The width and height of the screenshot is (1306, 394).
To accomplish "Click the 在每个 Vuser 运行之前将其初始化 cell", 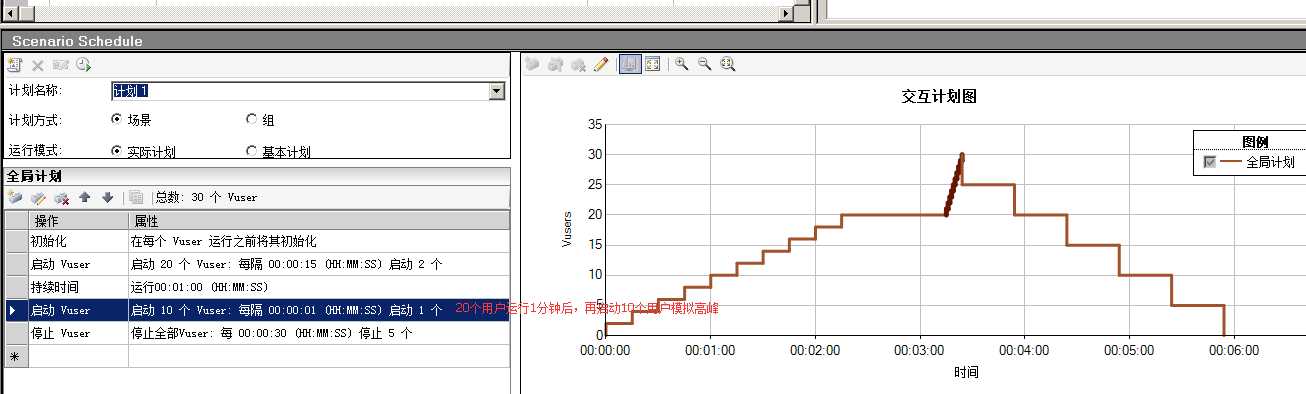I will [x=319, y=241].
